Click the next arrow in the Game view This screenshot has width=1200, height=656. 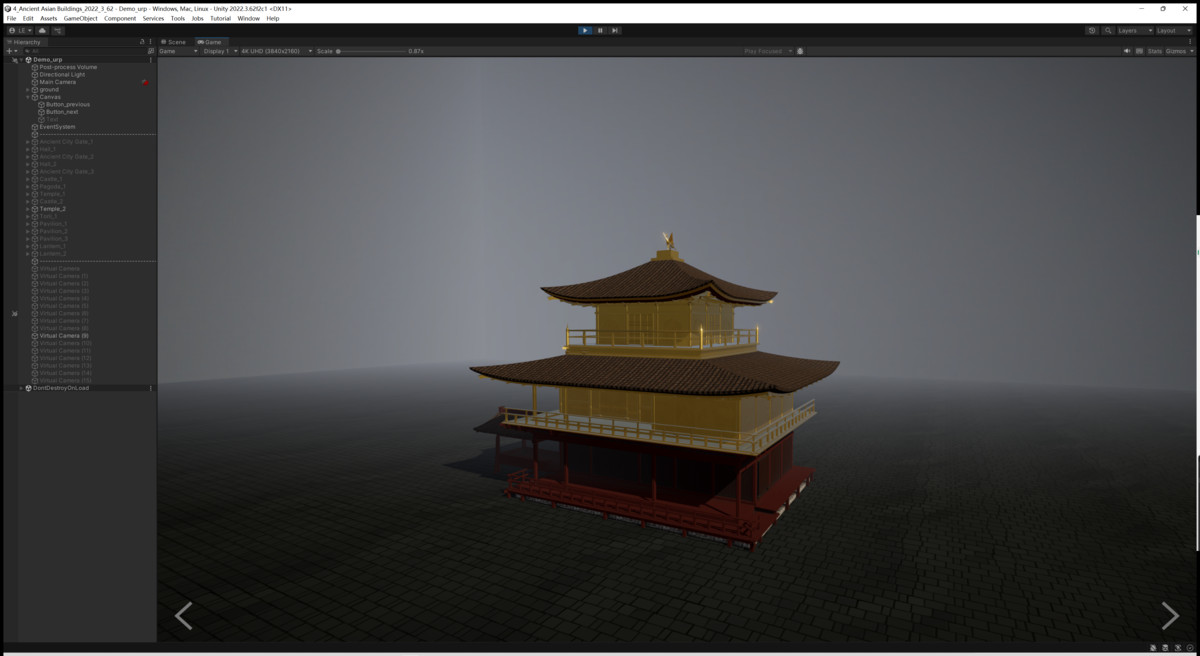coord(1169,616)
